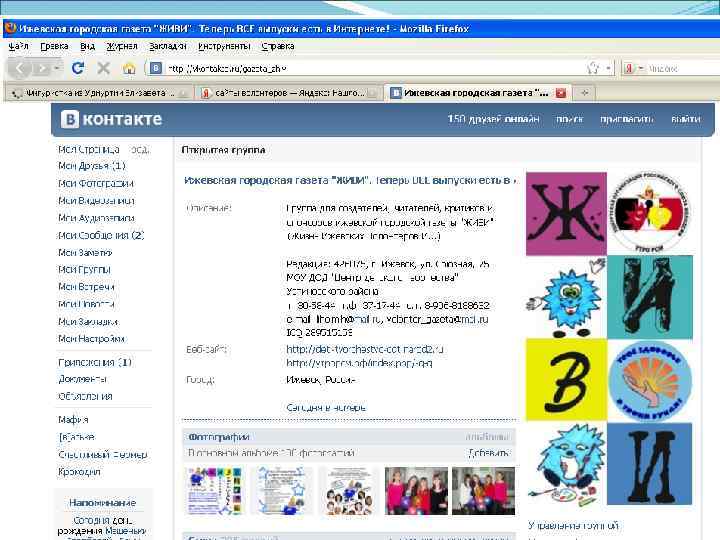Open Мои Группы in sidebar

pos(84,270)
